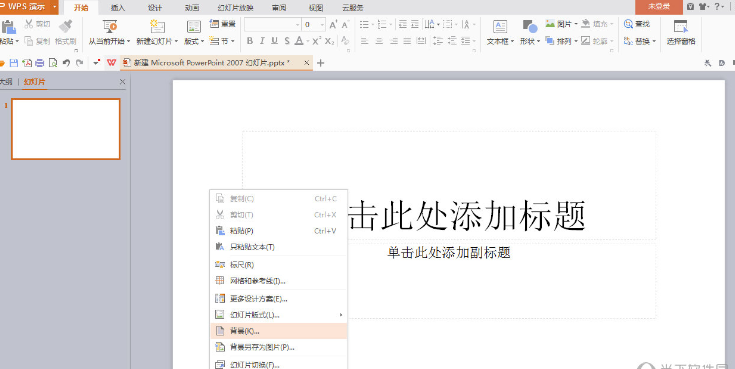Click the Undo arrow in quick toolbar

tap(66, 63)
